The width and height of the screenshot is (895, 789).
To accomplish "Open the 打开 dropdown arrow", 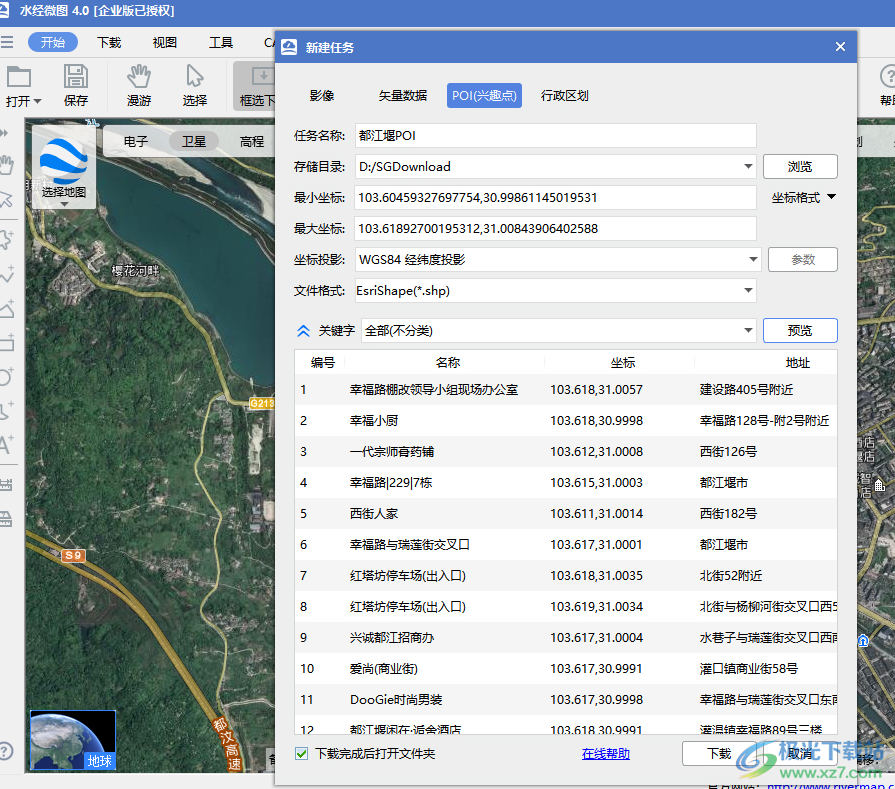I will (x=38, y=101).
